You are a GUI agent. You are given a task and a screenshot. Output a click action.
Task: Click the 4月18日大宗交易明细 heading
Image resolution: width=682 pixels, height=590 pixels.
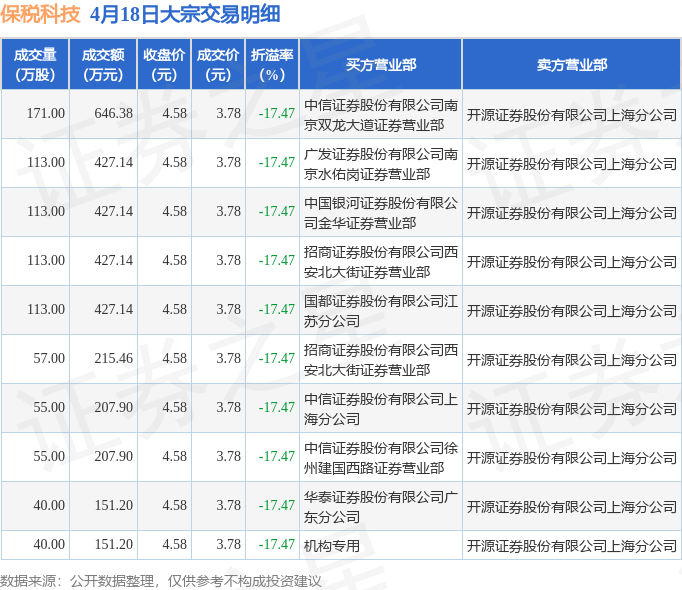point(185,14)
